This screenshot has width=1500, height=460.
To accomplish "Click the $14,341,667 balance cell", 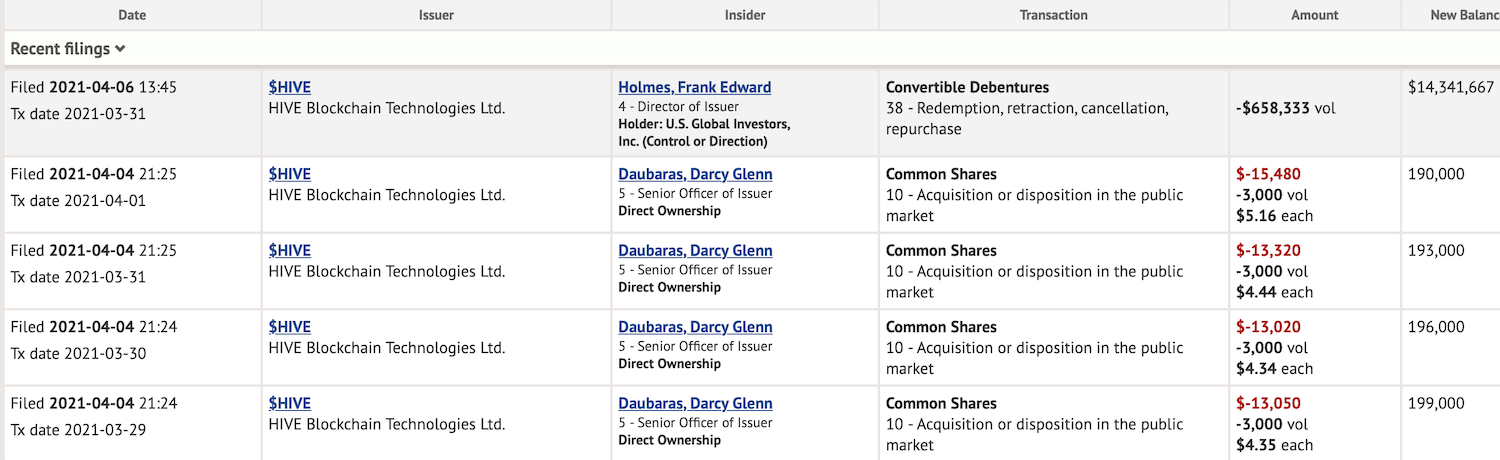I will [x=1450, y=87].
